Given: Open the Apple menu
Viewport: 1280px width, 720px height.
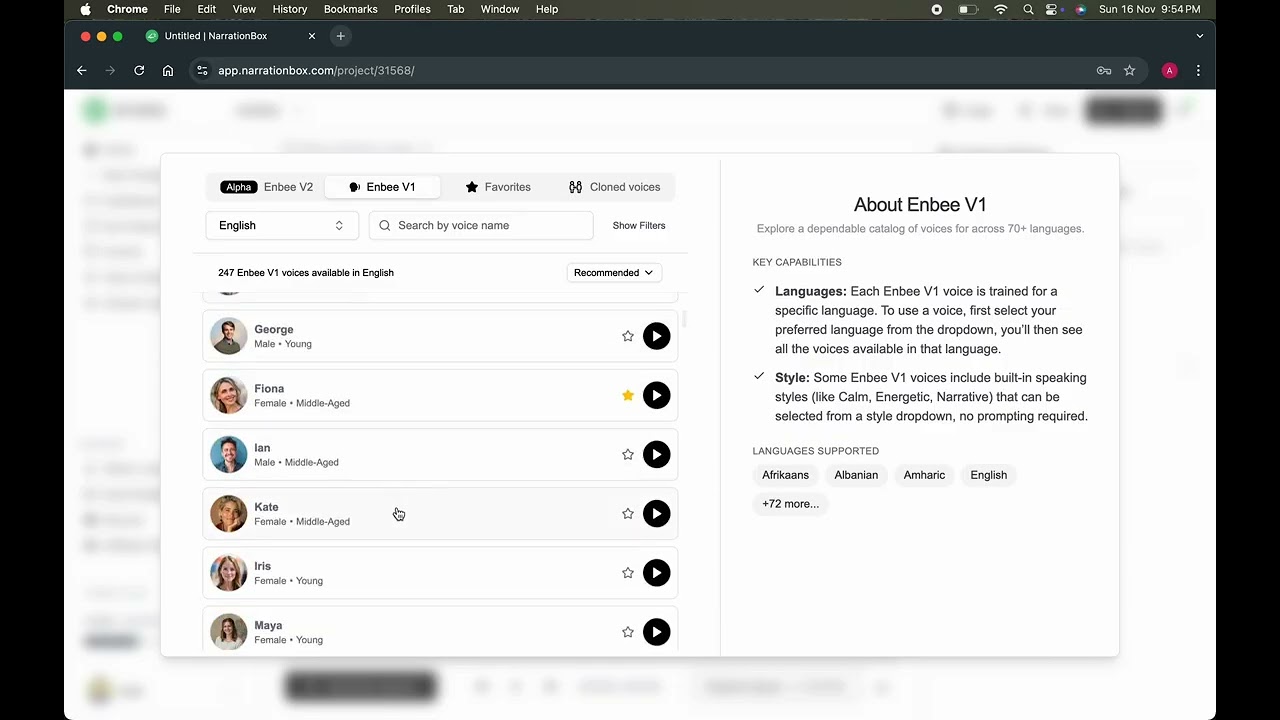Looking at the screenshot, I should point(85,9).
